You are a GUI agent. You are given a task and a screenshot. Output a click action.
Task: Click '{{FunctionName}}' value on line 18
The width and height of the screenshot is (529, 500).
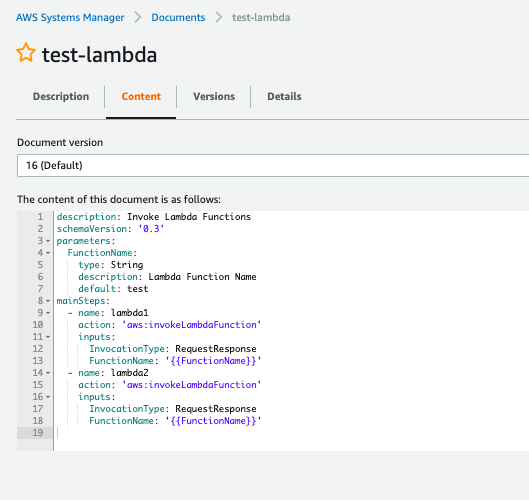(213, 421)
